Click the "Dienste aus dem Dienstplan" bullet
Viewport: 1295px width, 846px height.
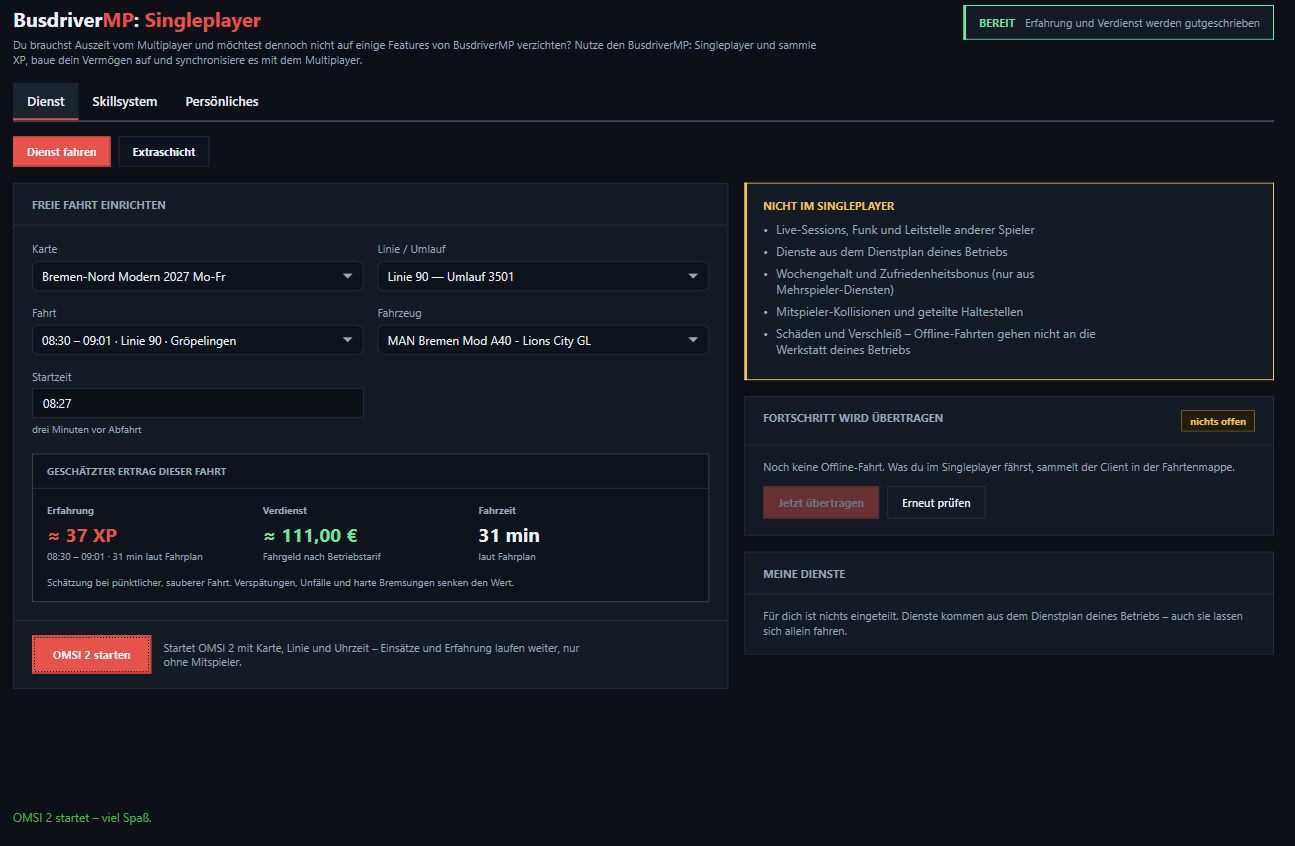(x=891, y=252)
